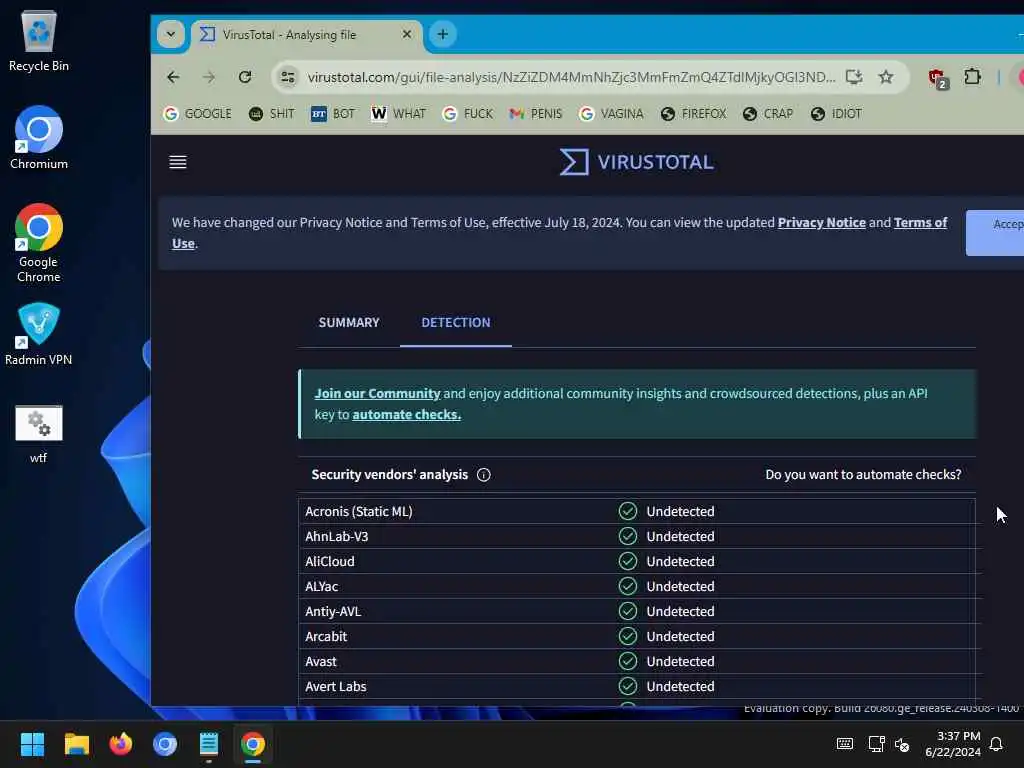Click the network display tray icon

(876, 744)
